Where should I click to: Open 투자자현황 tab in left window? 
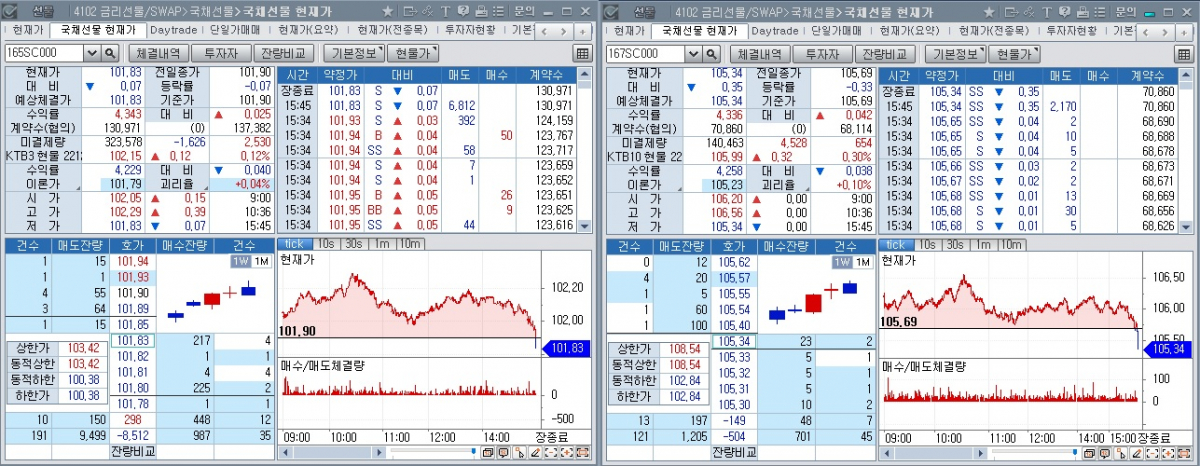(x=469, y=31)
